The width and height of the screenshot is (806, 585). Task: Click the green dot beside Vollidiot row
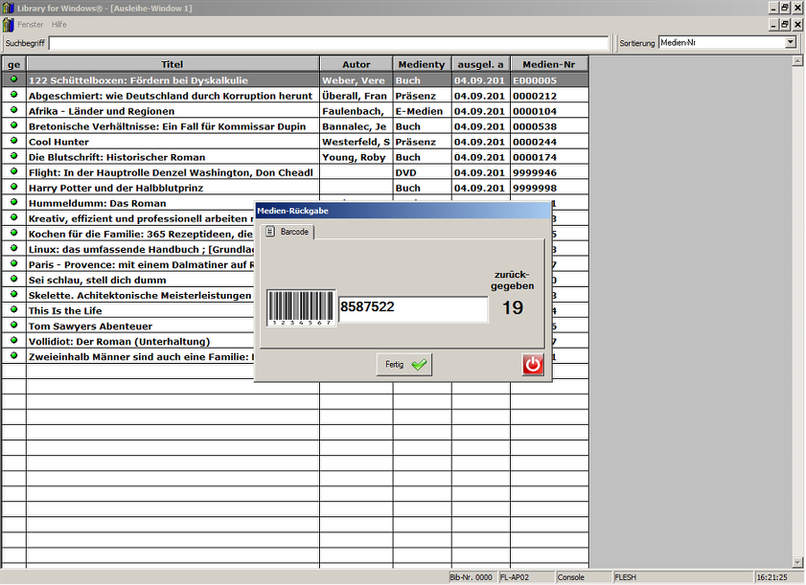point(14,340)
